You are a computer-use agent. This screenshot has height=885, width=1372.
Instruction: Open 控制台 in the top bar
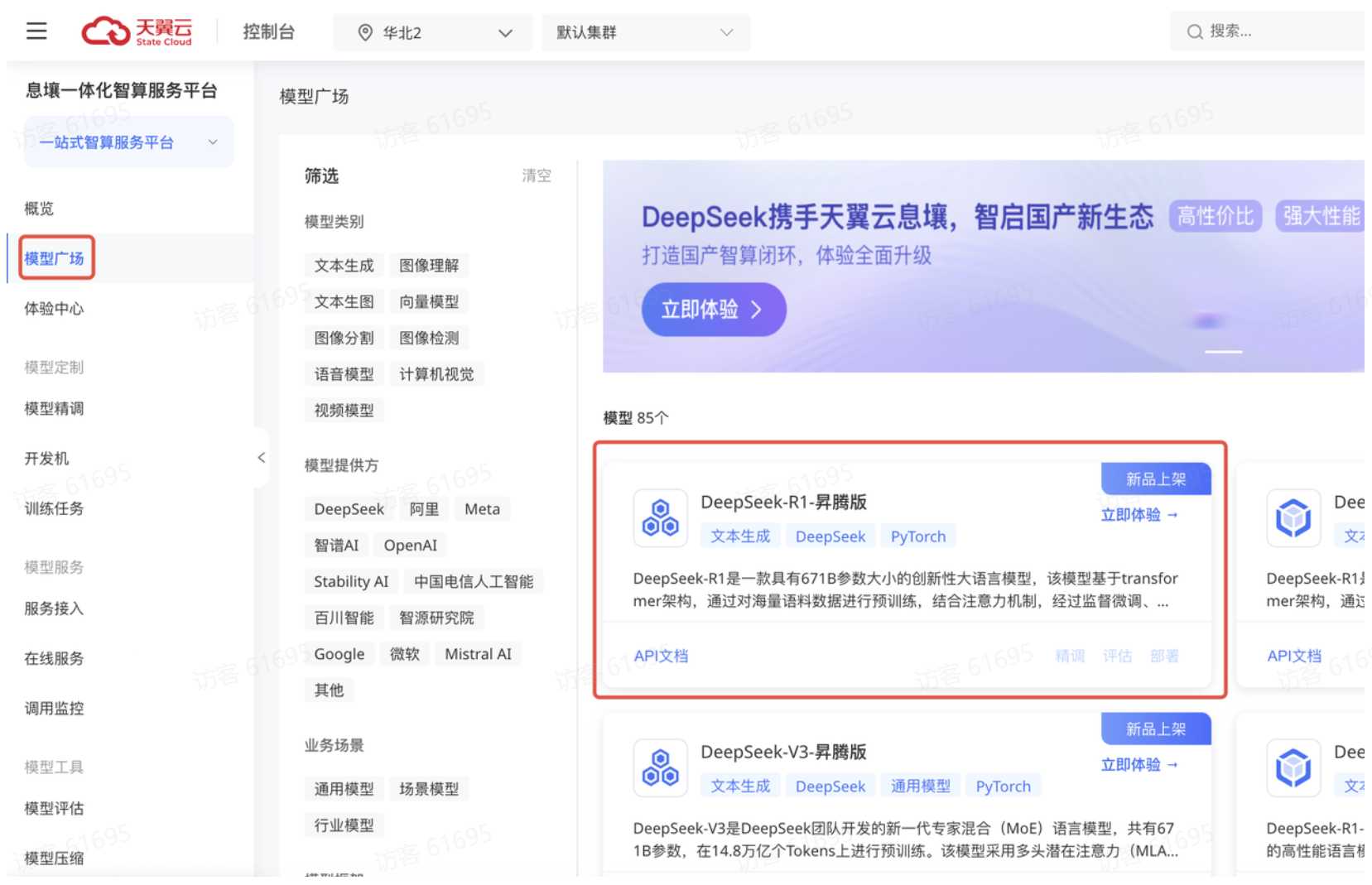click(x=268, y=31)
